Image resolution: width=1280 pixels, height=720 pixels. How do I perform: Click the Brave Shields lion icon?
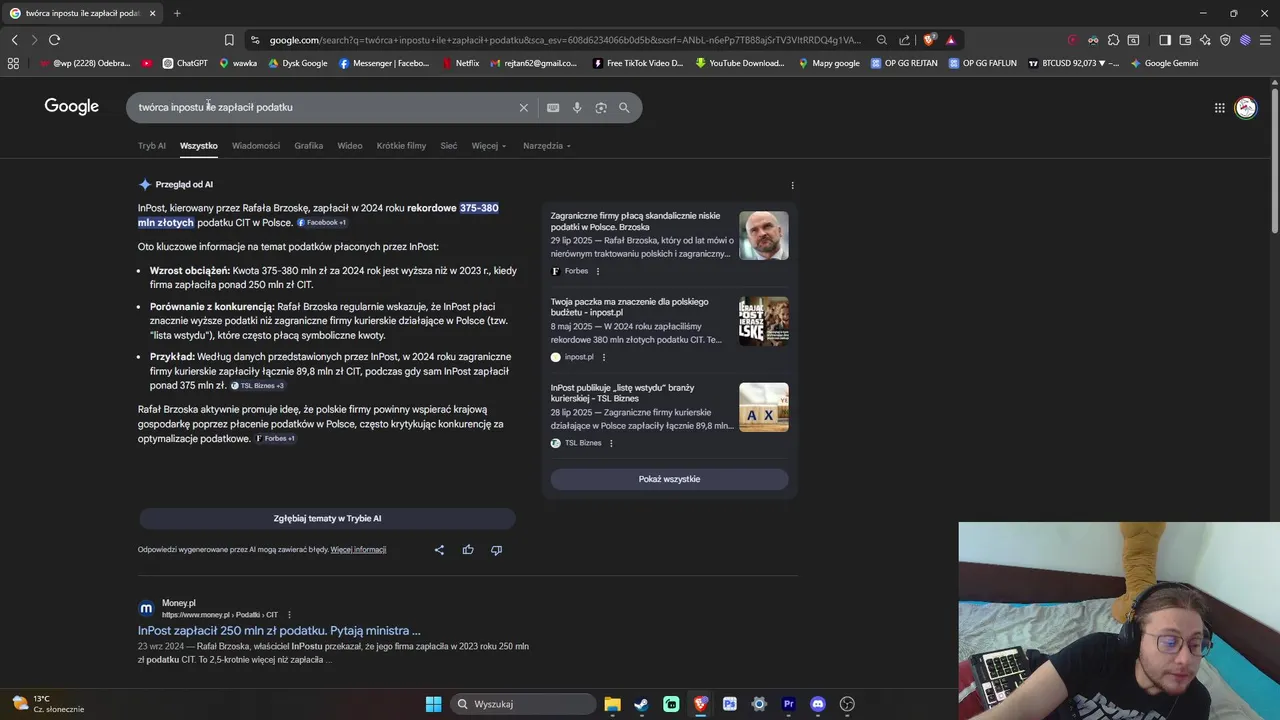[x=929, y=40]
